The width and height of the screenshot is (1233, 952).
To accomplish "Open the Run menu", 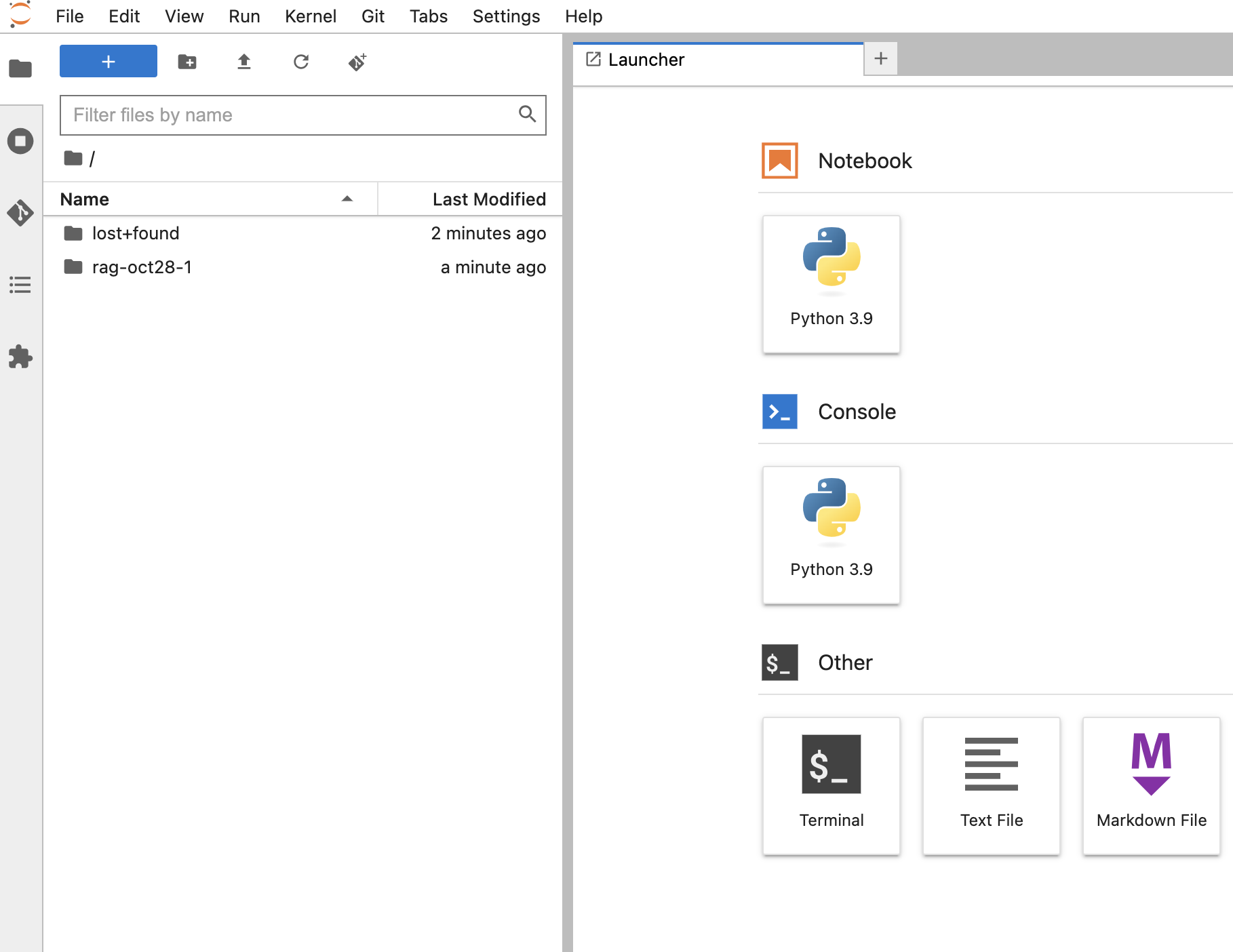I will tap(244, 16).
